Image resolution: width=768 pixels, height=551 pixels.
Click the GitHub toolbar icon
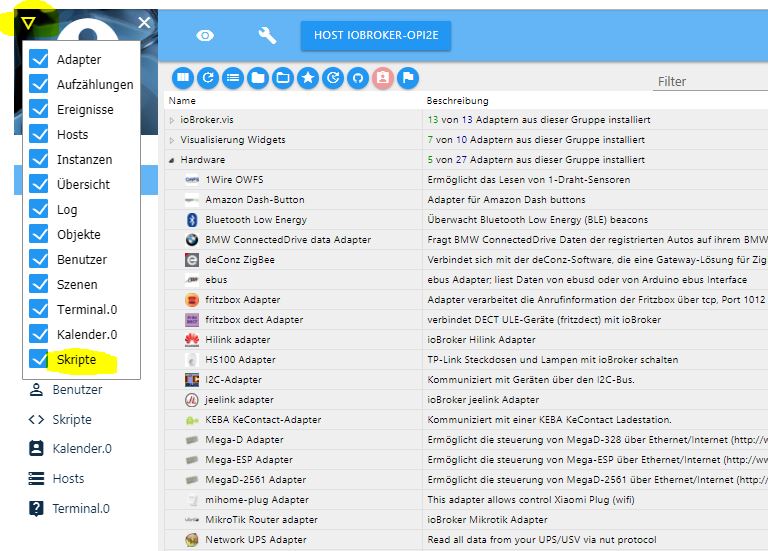(x=358, y=78)
